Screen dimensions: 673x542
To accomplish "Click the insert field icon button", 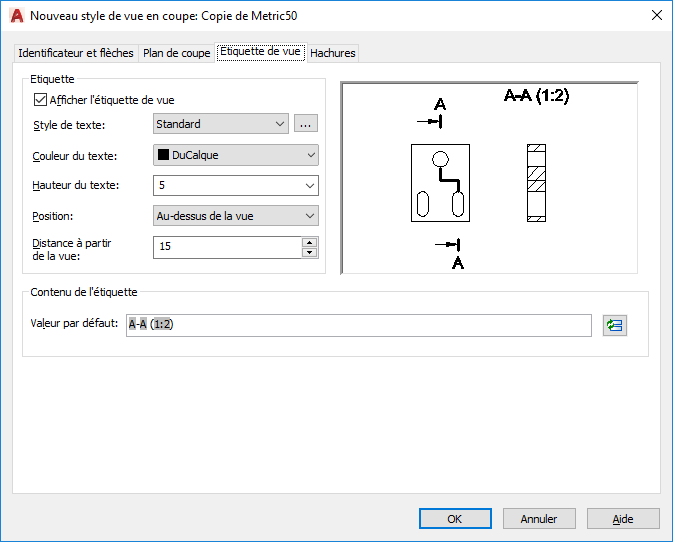I will [614, 325].
